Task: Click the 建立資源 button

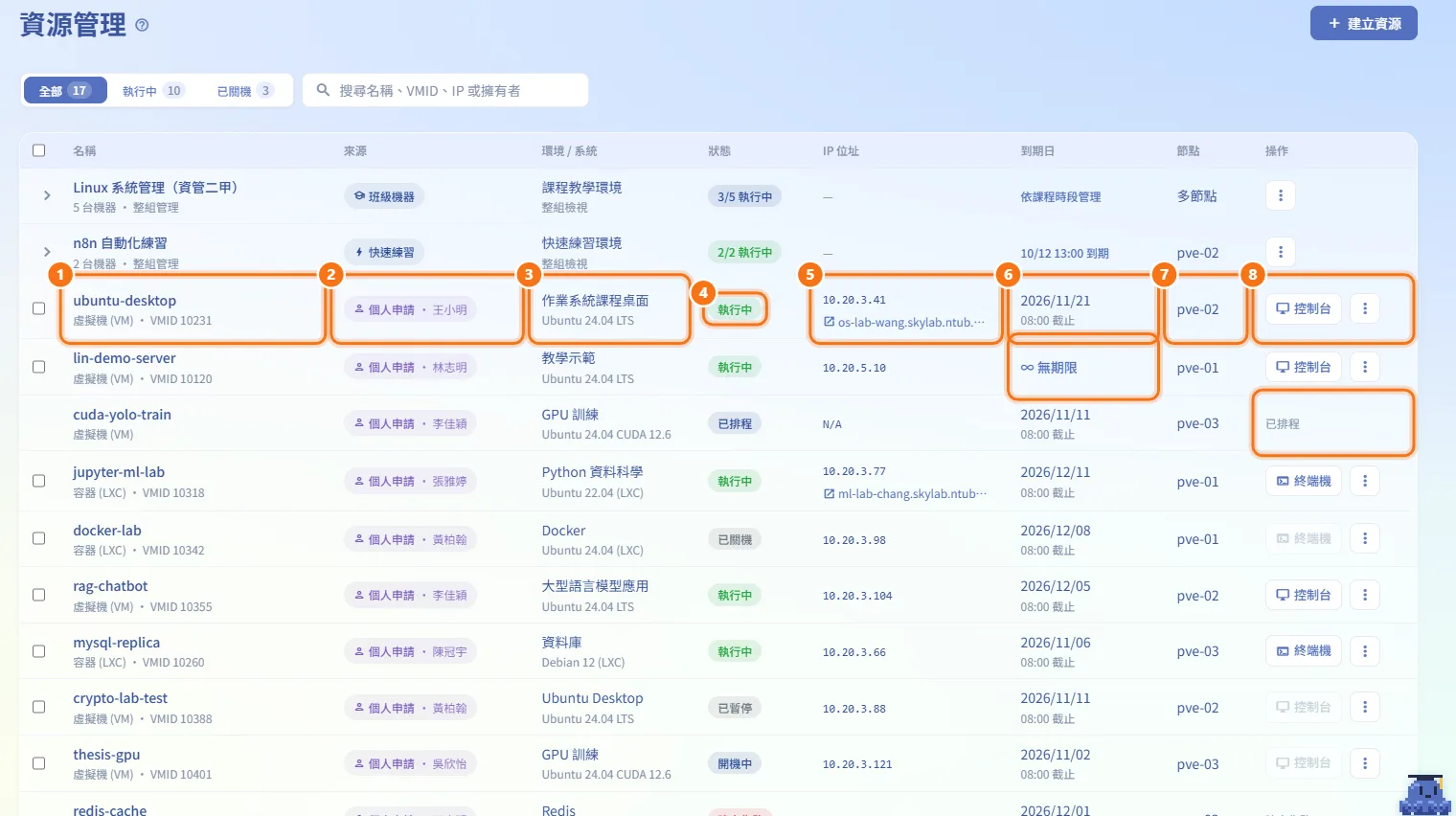Action: pyautogui.click(x=1363, y=23)
